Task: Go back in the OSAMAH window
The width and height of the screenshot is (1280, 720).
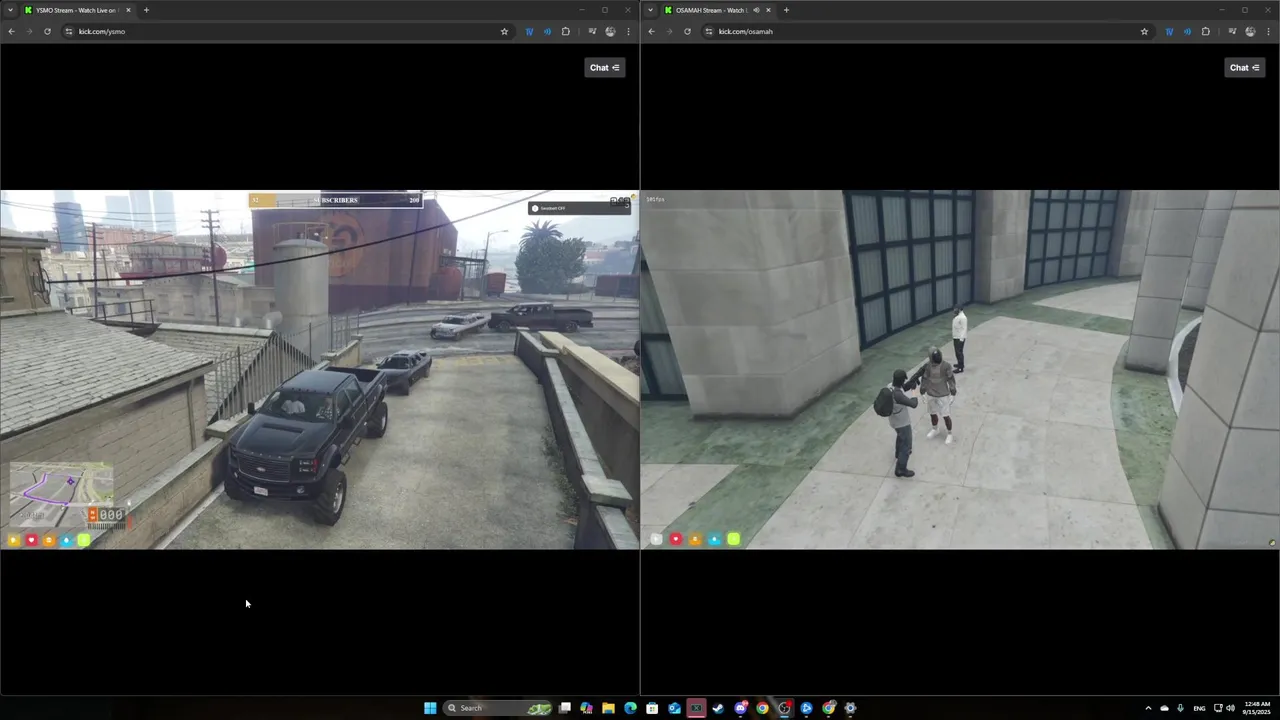Action: point(651,31)
